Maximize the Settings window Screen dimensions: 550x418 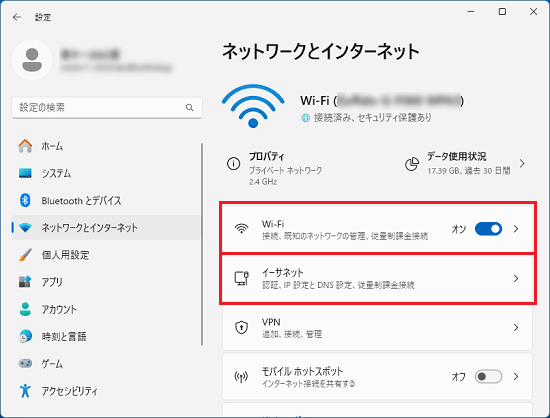(x=502, y=12)
